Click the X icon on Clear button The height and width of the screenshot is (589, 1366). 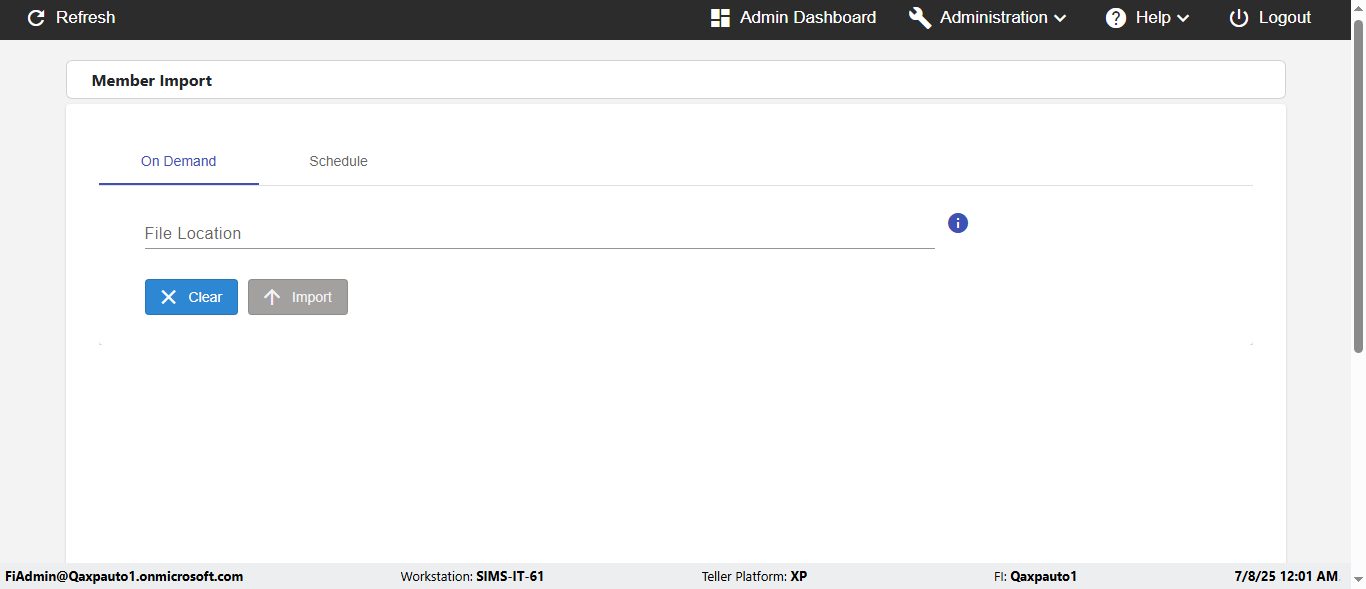pyautogui.click(x=169, y=297)
